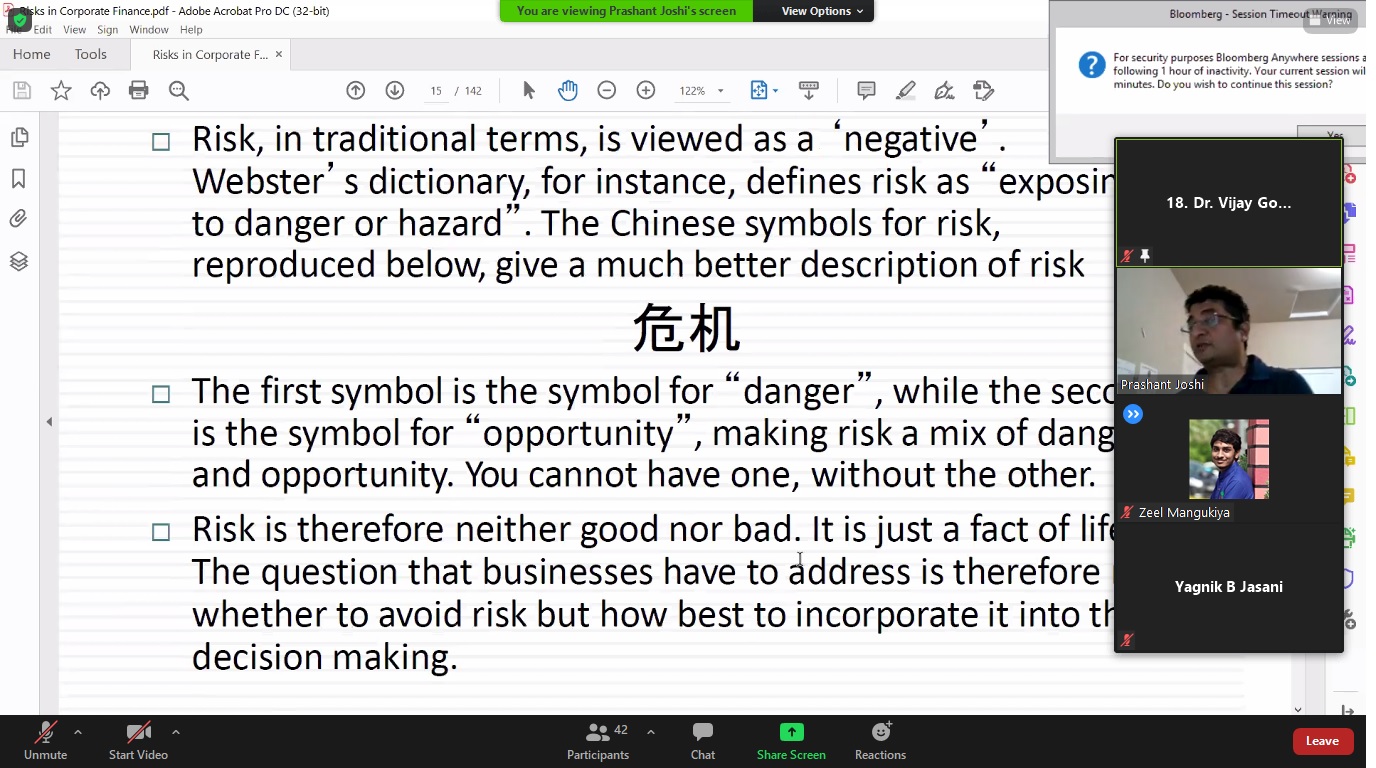
Task: Click the Unmute microphone button
Action: pos(45,742)
